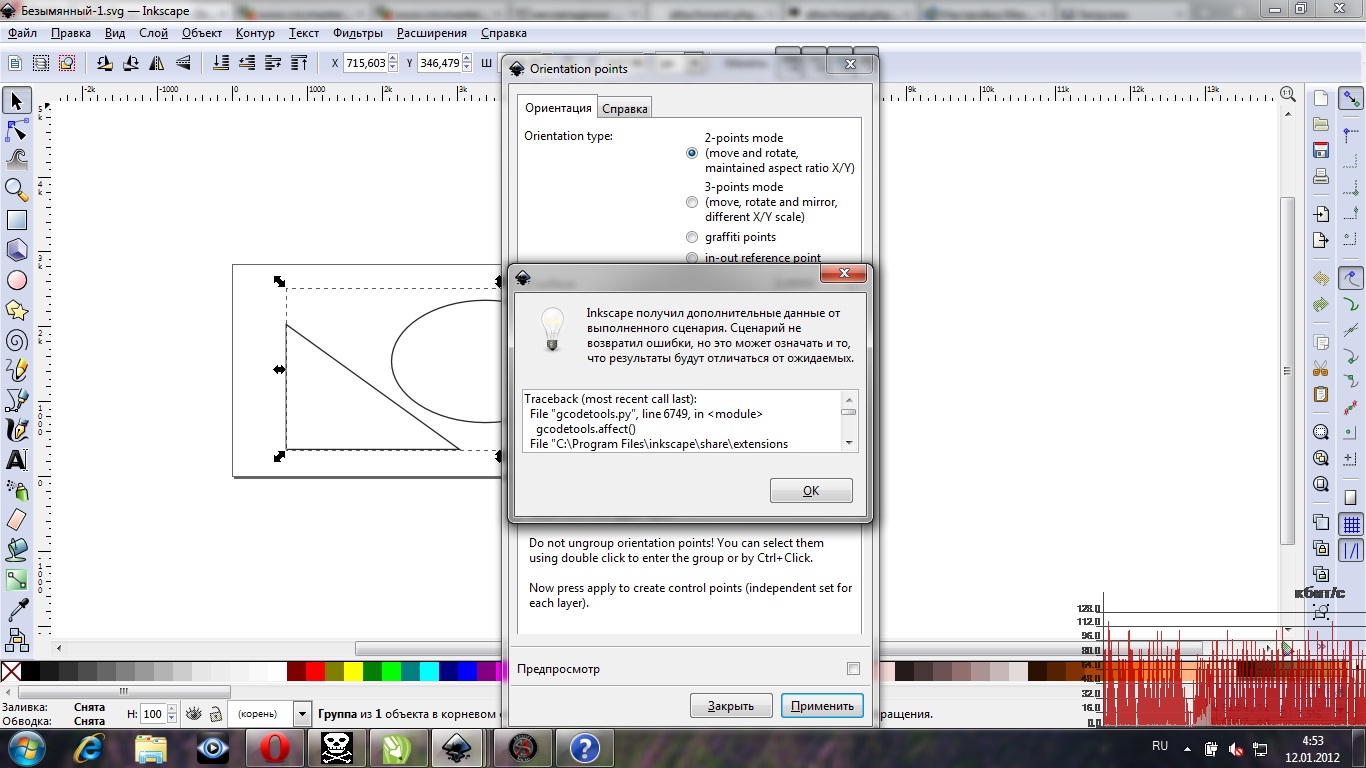This screenshot has width=1366, height=768.
Task: Click the X coordinate input field
Action: click(365, 63)
